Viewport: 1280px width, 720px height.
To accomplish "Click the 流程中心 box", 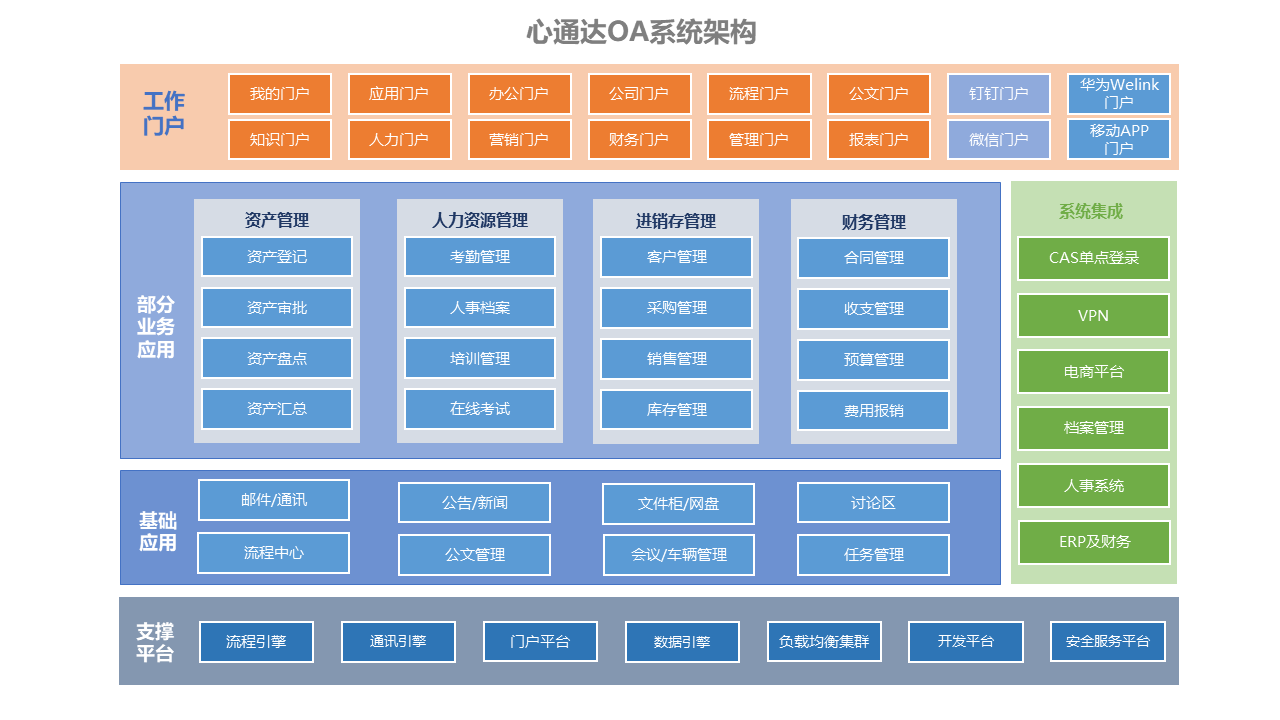I will point(274,553).
